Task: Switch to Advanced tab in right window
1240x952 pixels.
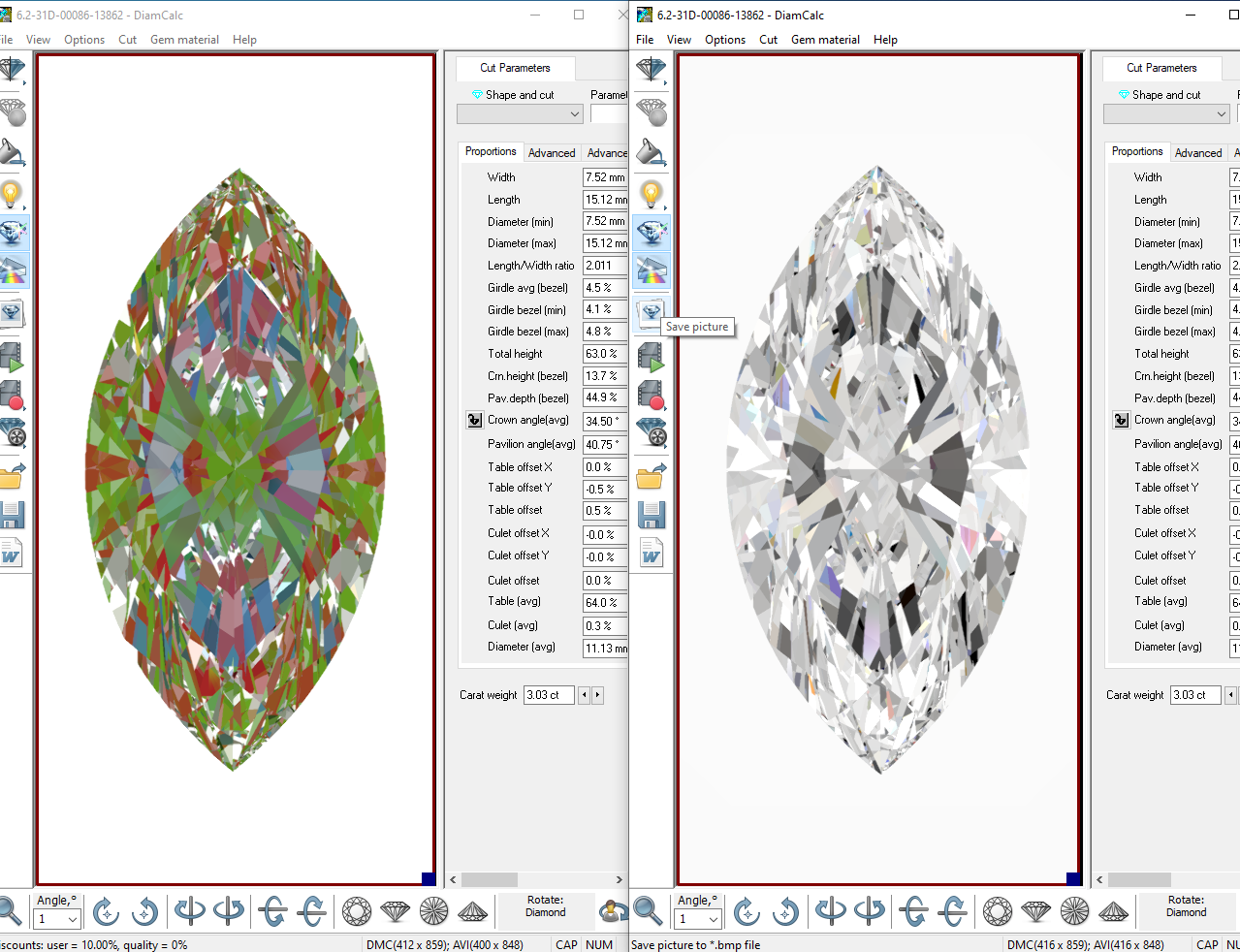Action: 1198,153
